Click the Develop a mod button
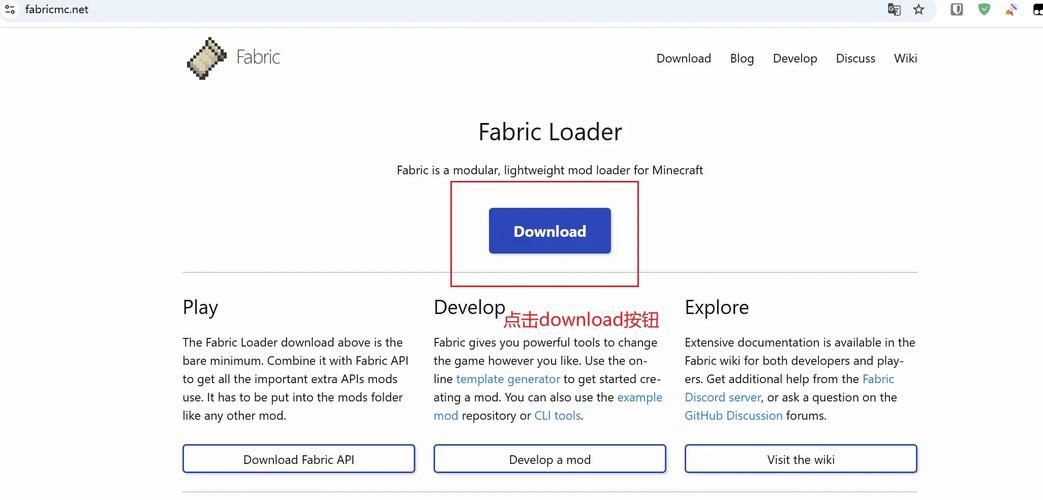This screenshot has height=500, width=1043. (x=549, y=459)
